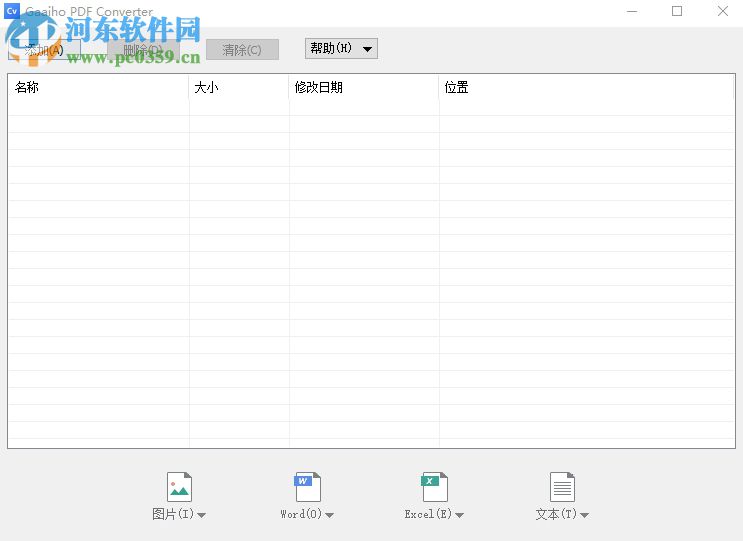Open the dropdown arrow beside Word(O)
Screen dimensions: 743x541
(x=329, y=516)
